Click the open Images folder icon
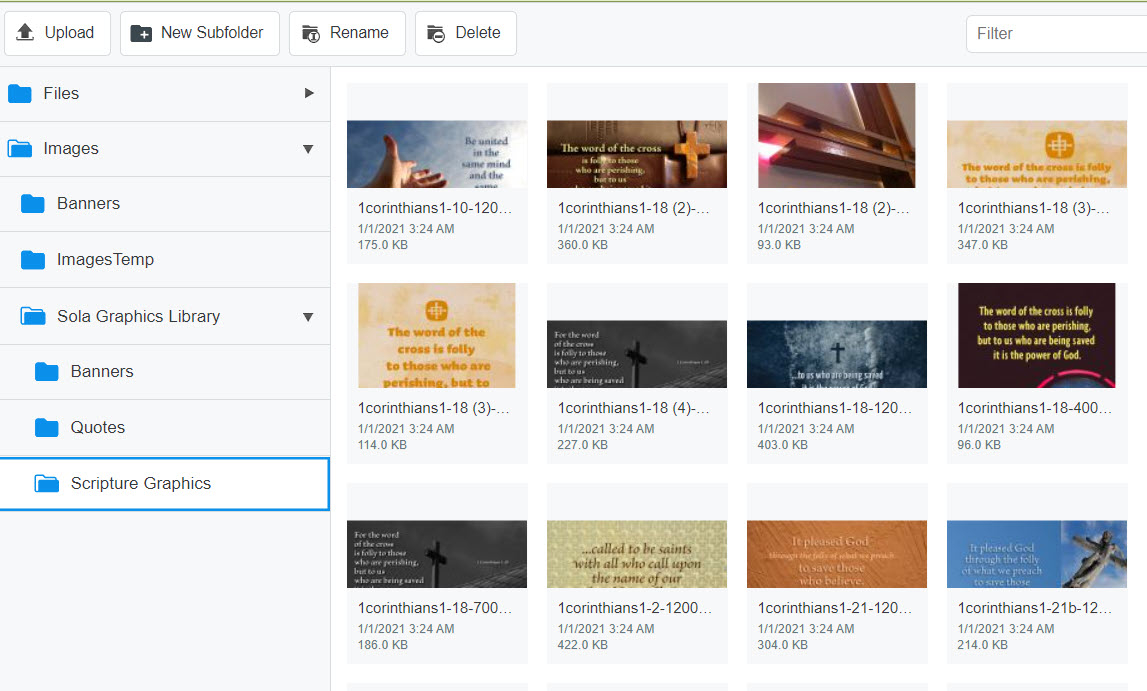1147x691 pixels. [x=20, y=148]
